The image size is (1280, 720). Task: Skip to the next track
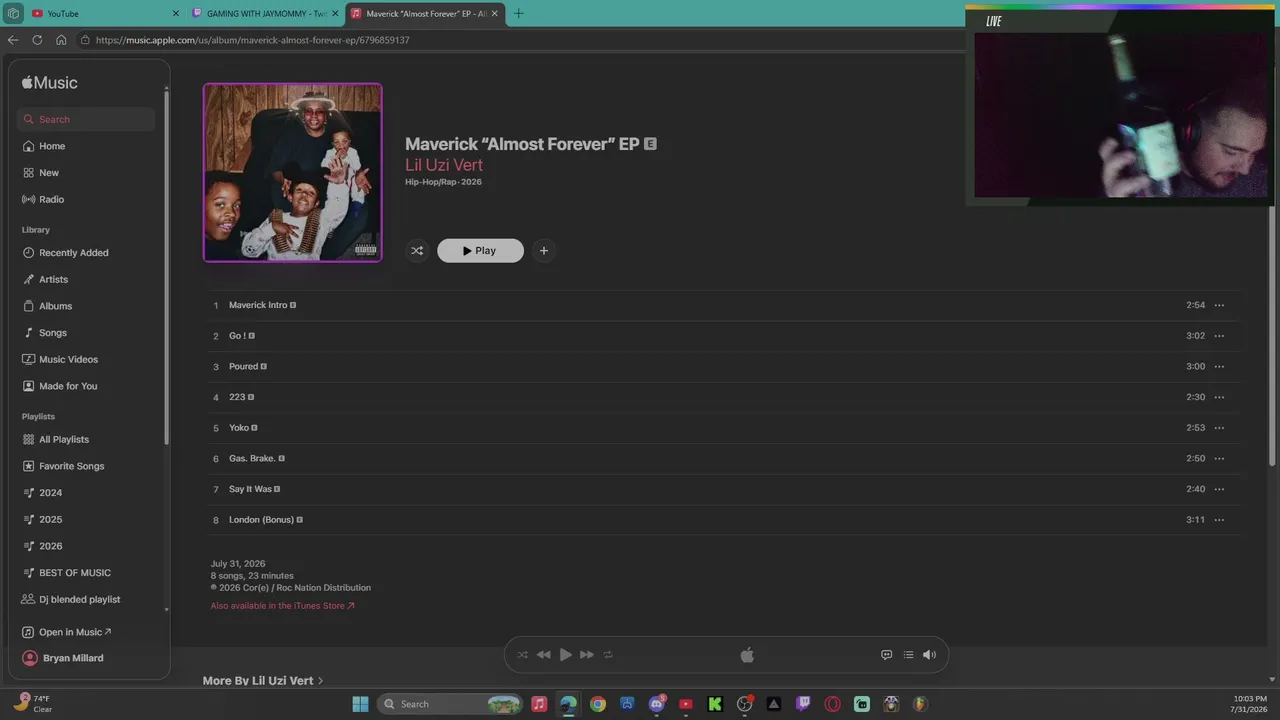pyautogui.click(x=587, y=655)
